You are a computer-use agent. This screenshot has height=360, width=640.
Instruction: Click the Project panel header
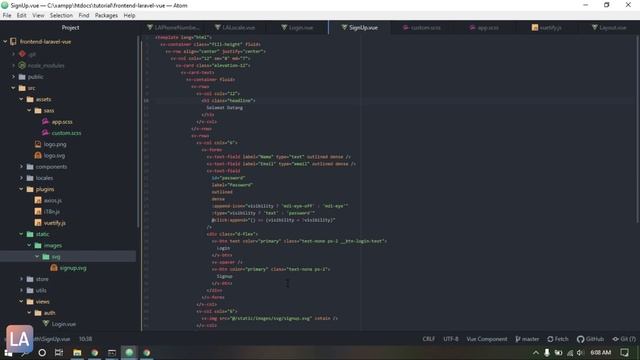coord(70,27)
